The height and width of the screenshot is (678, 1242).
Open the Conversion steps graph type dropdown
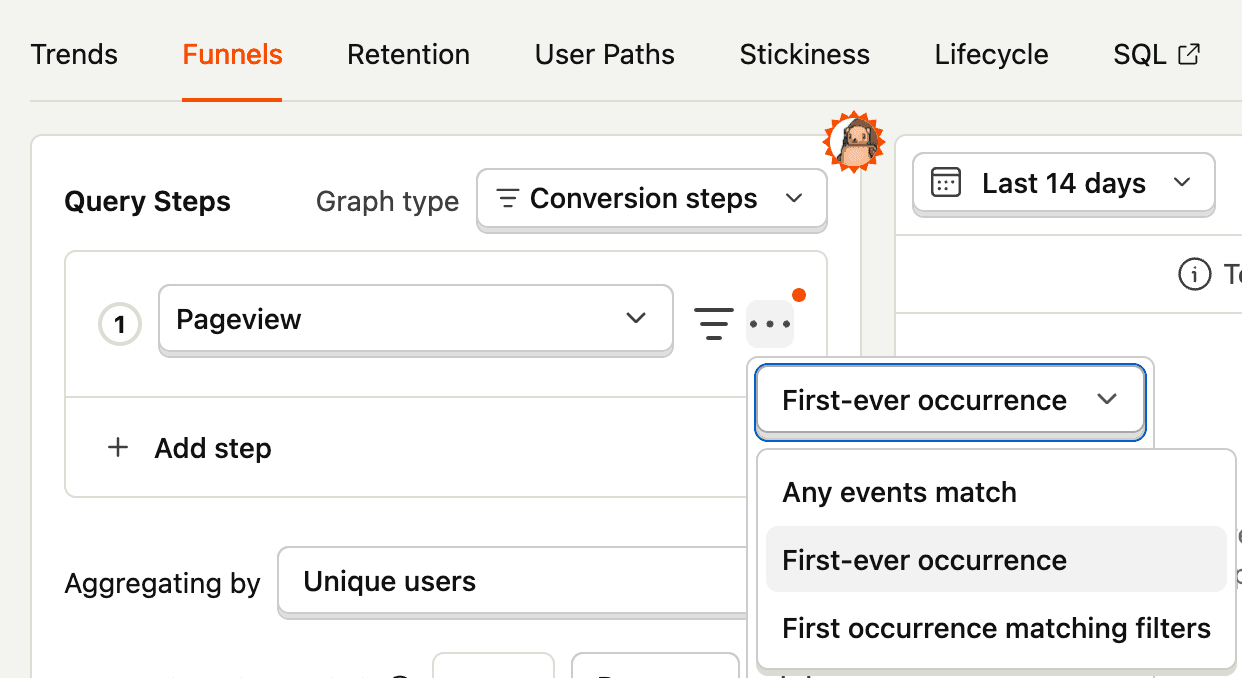pyautogui.click(x=651, y=199)
